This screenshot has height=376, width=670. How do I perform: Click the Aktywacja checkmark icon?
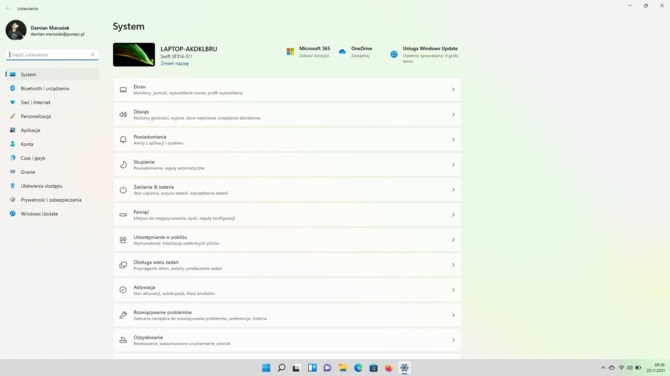[123, 290]
